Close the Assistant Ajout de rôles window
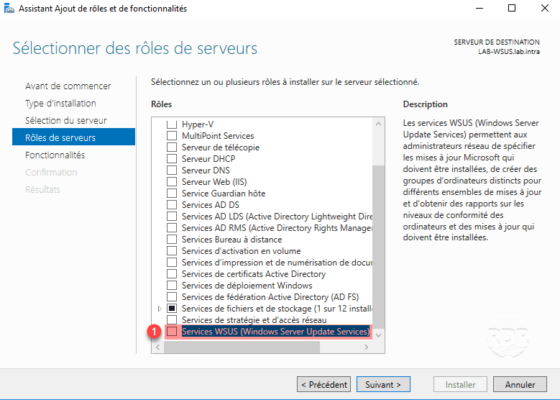The image size is (560, 400). point(545,8)
